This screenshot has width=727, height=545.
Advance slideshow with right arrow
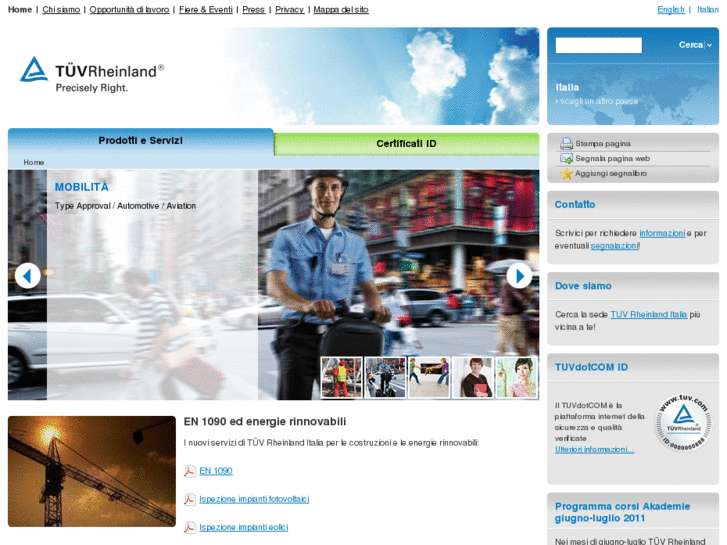[x=519, y=276]
